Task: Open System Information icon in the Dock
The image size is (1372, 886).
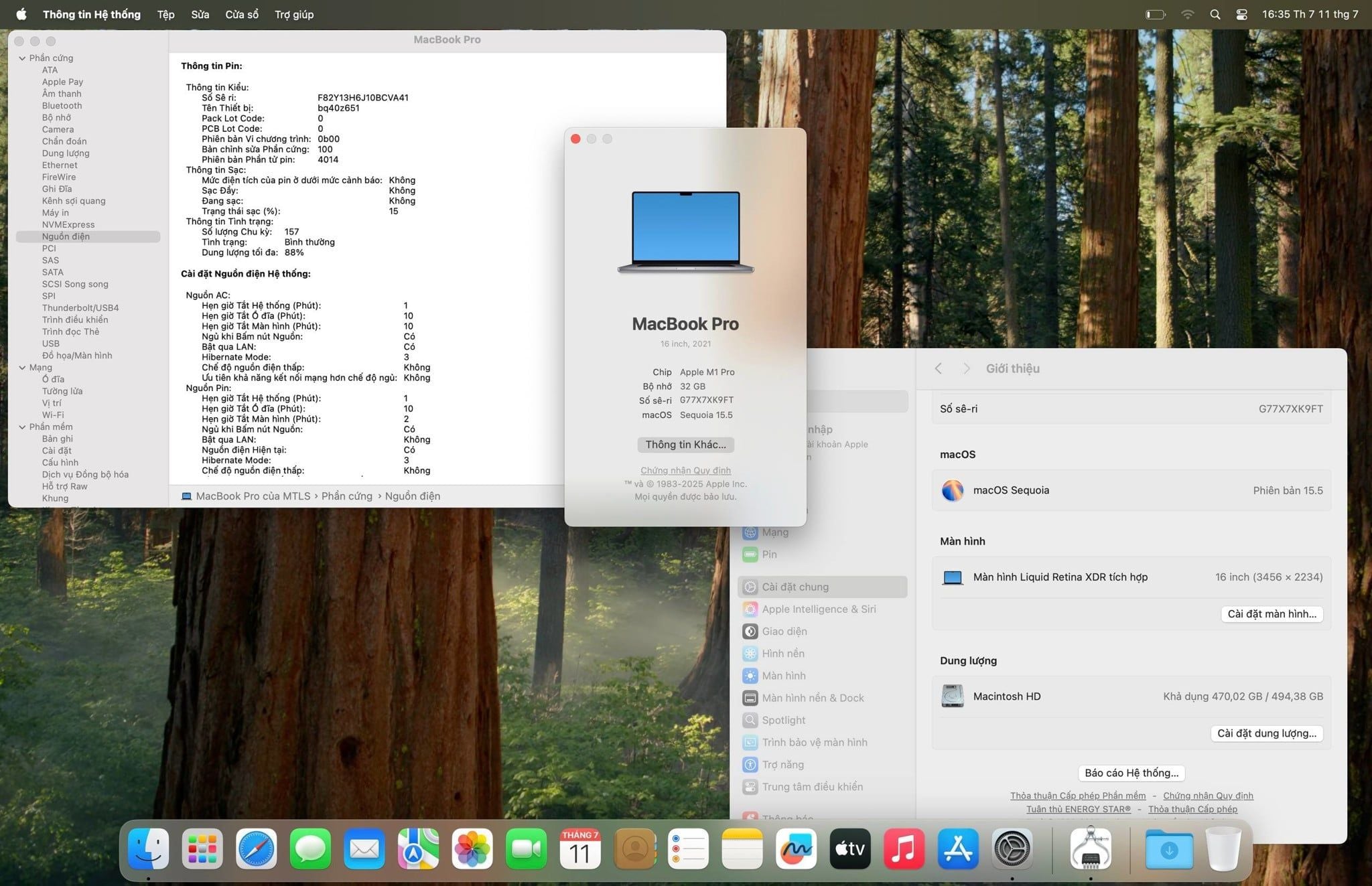Action: 1091,848
